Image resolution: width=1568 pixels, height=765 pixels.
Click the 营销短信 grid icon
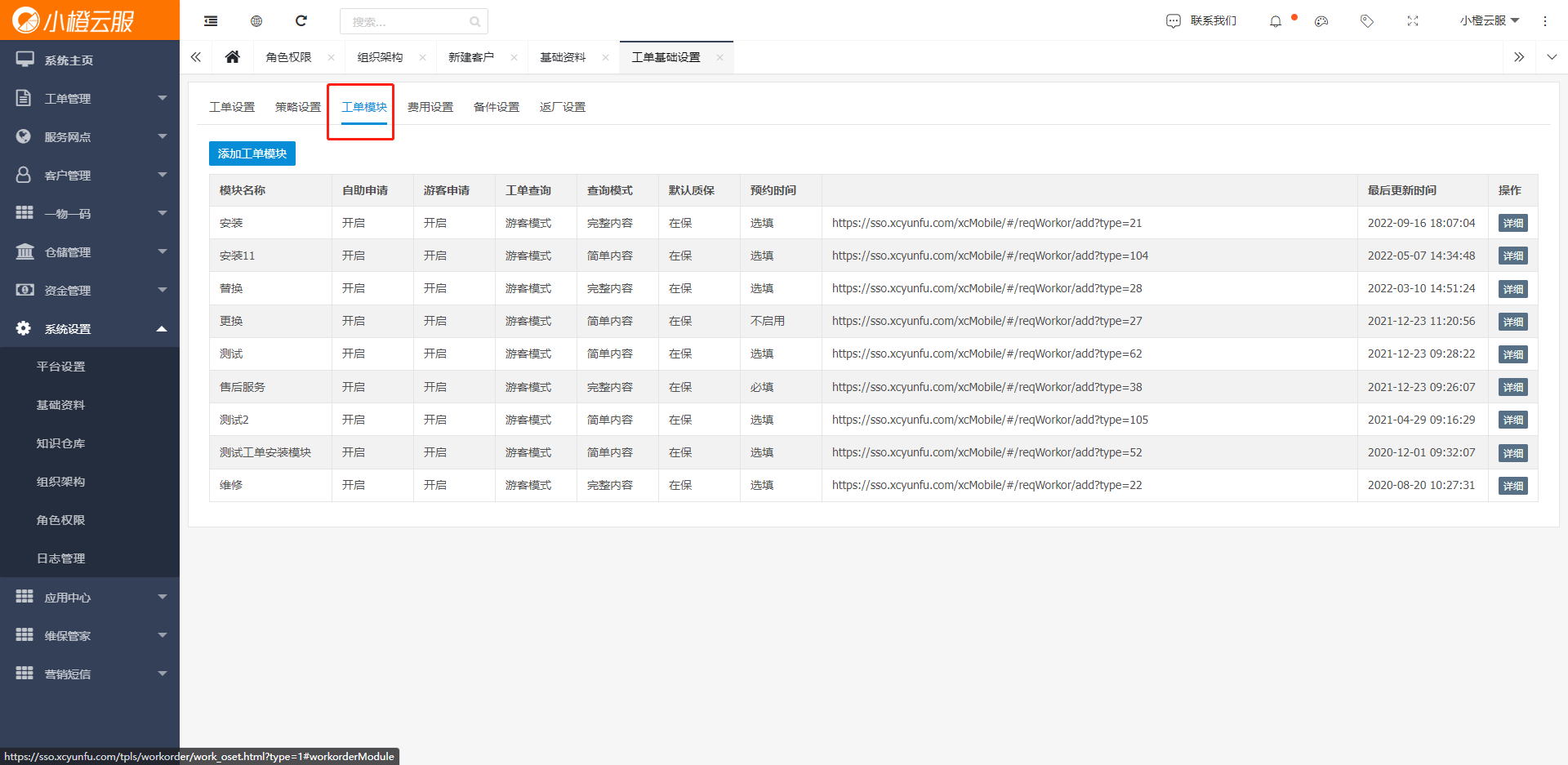(24, 674)
